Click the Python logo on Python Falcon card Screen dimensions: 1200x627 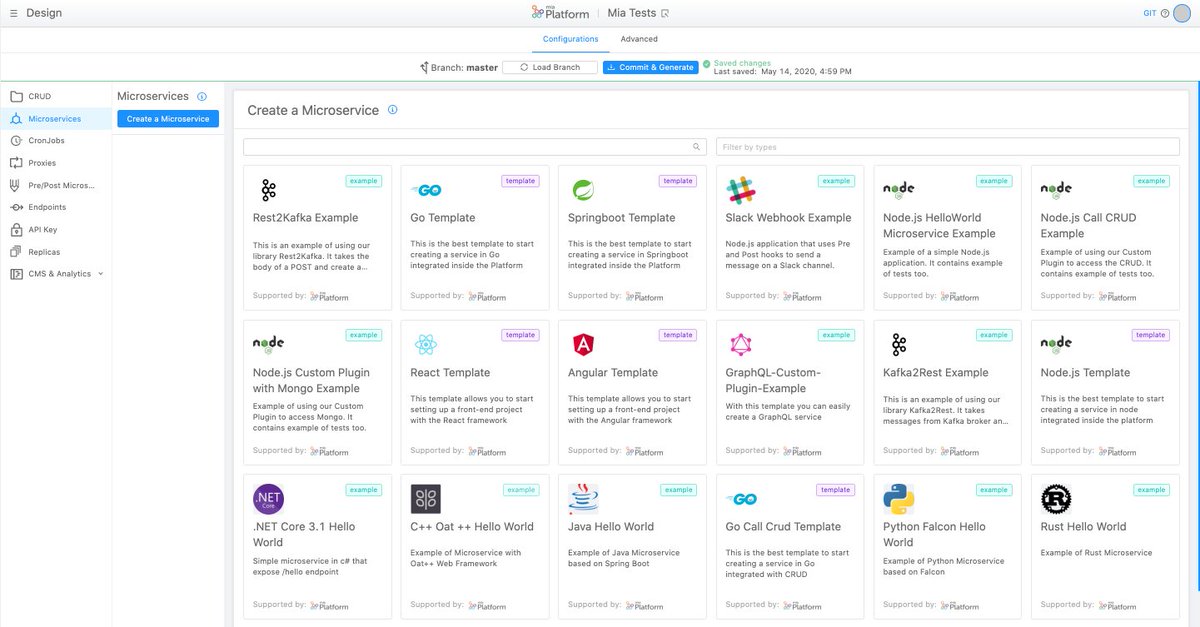tap(899, 498)
